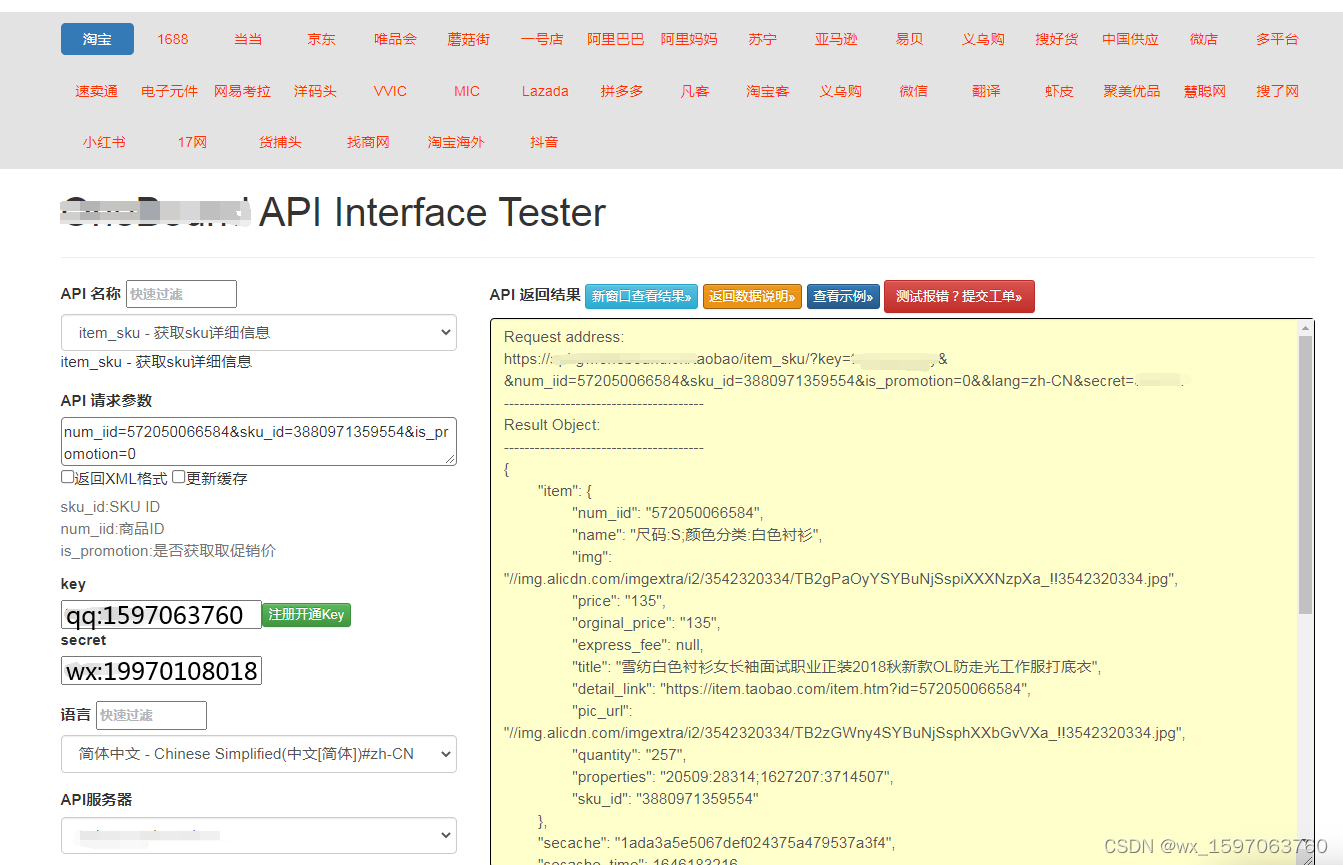Select the 淘宝海外 tab

(x=456, y=142)
